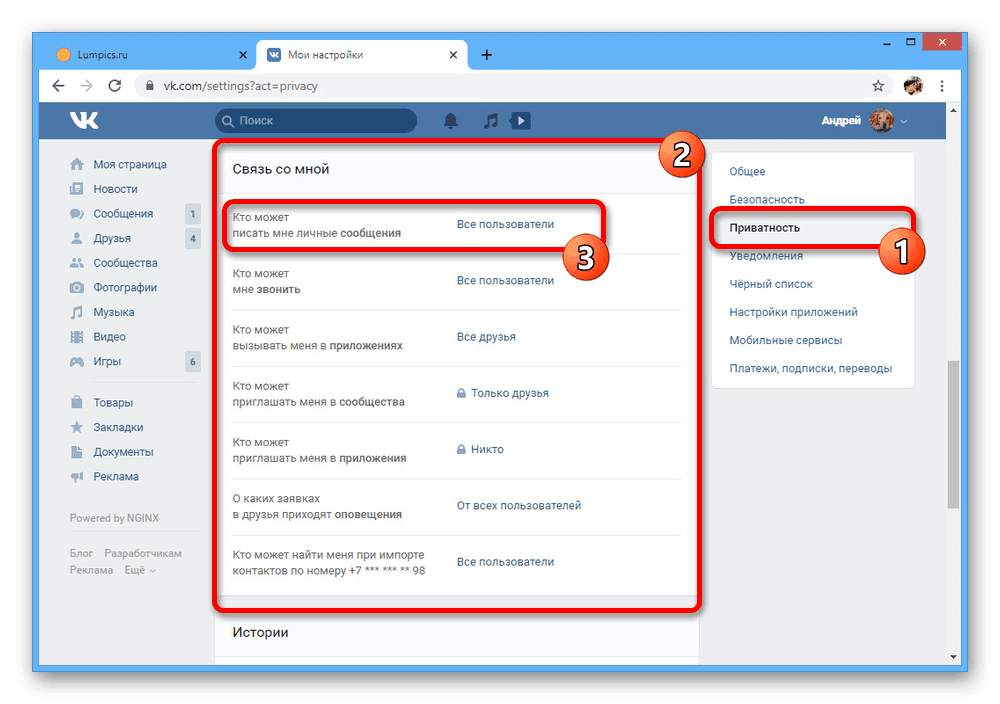Change Все друзья value for app calls
Image resolution: width=1000 pixels, height=704 pixels.
pos(486,337)
